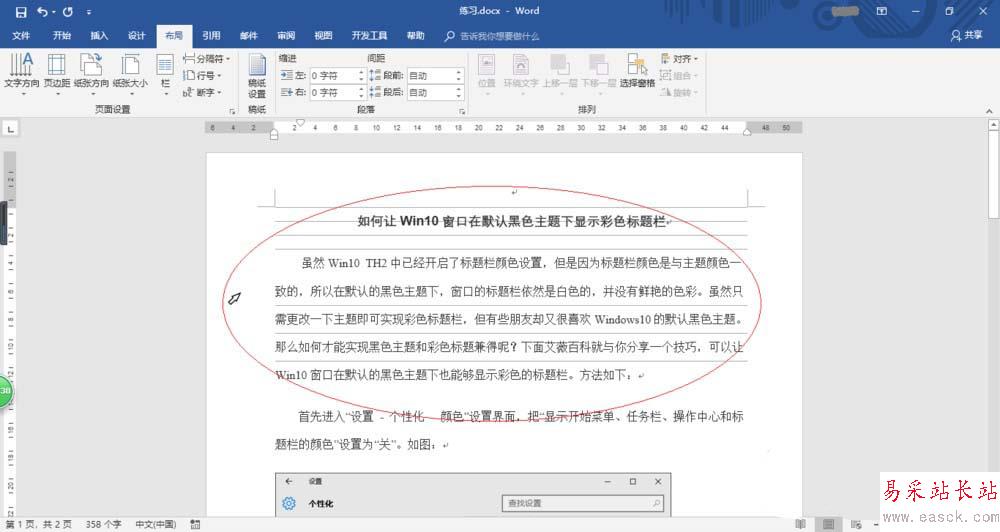Click the vertical scrollbar up arrow

pos(994,126)
